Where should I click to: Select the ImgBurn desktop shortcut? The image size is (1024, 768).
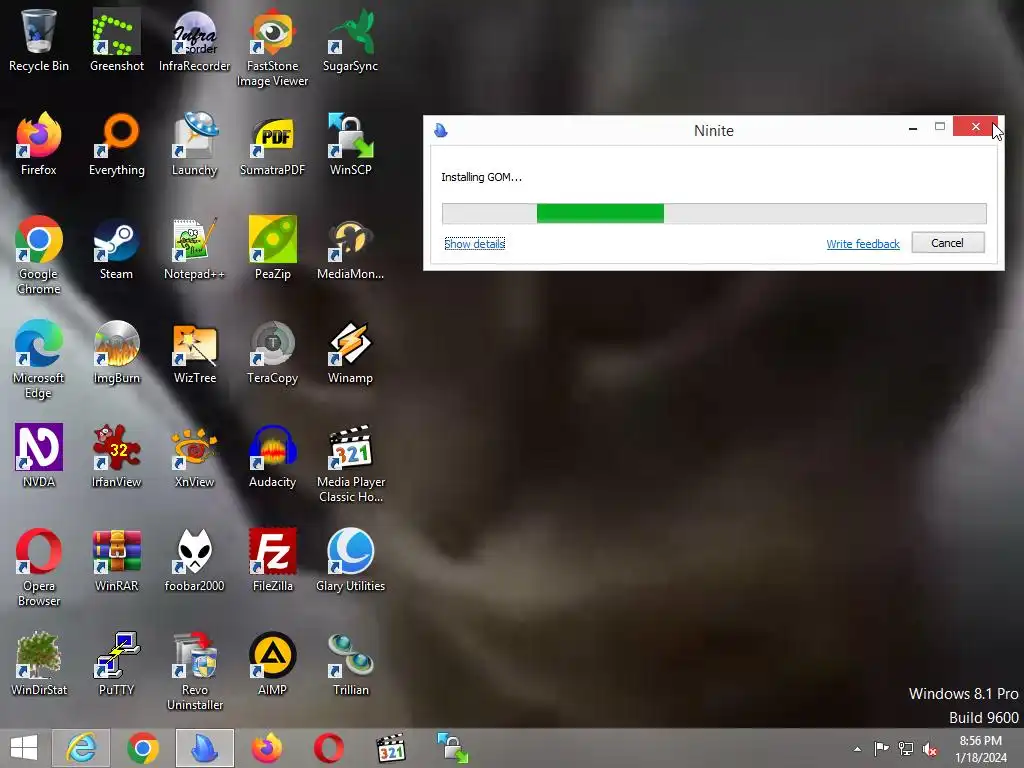pos(116,353)
